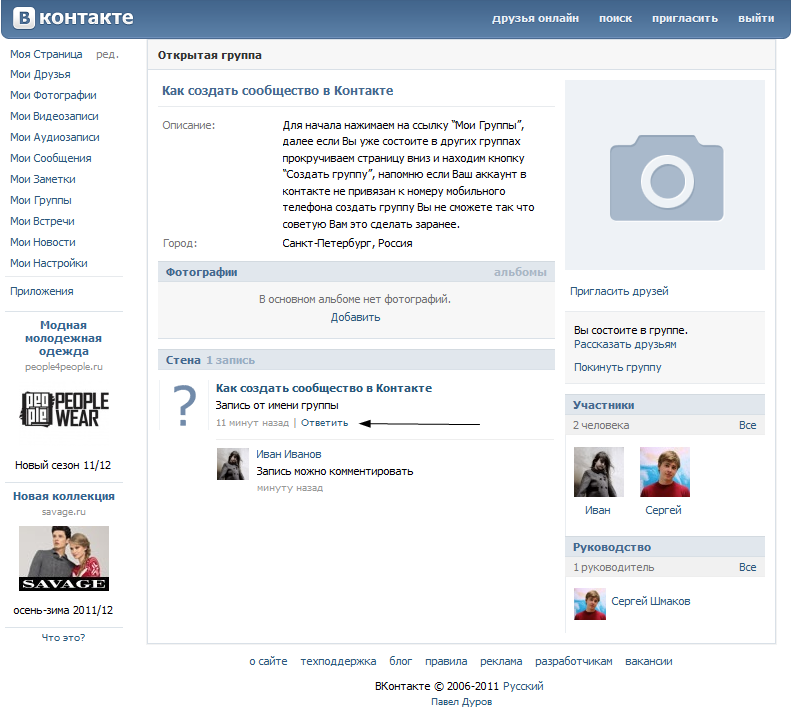796x715 pixels.
Task: Click the question mark post avatar
Action: point(185,407)
